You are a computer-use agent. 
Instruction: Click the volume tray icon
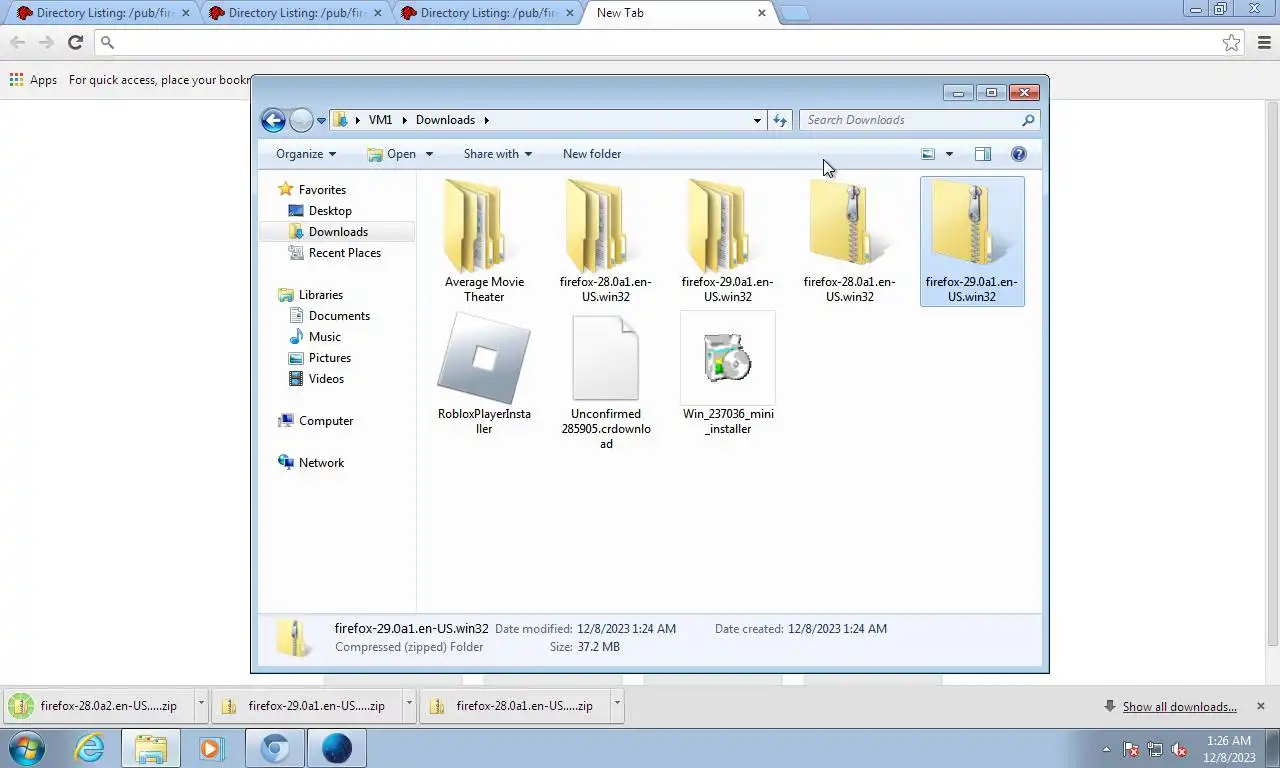[1179, 749]
